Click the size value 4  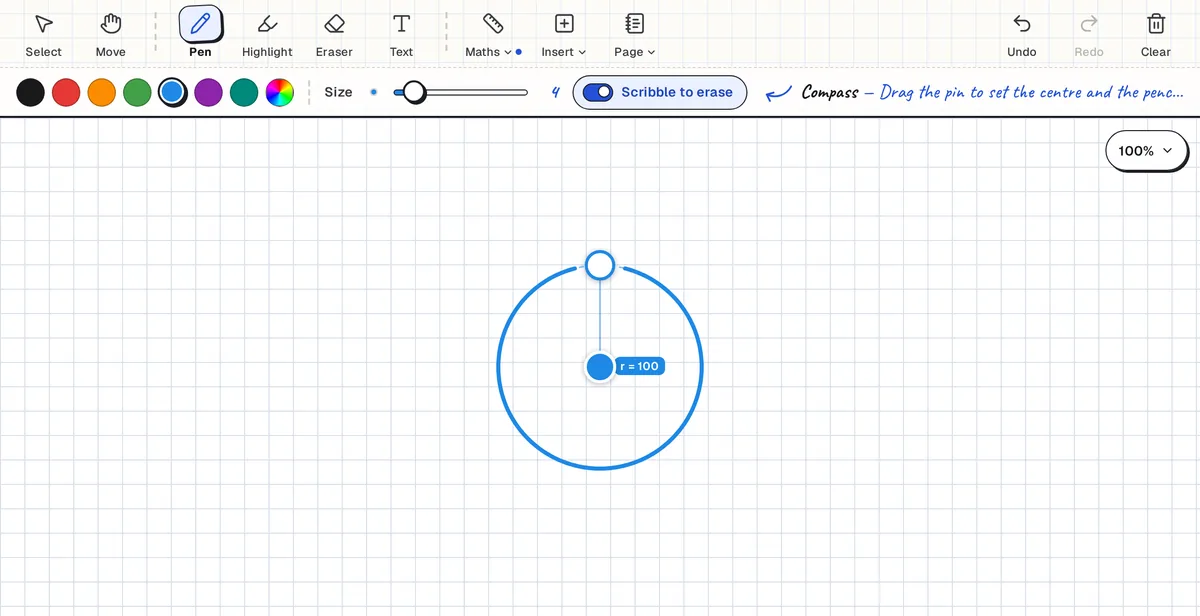555,92
